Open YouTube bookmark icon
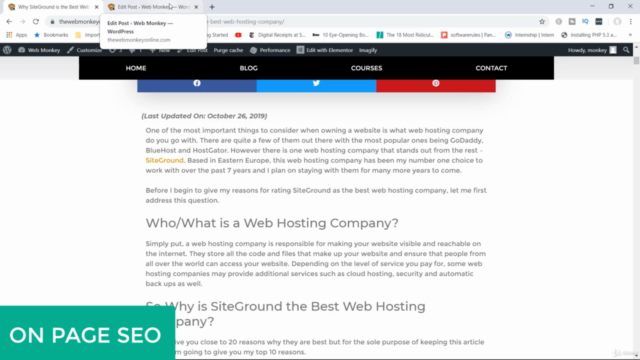Screen dimensions: 640x360 [238, 35]
